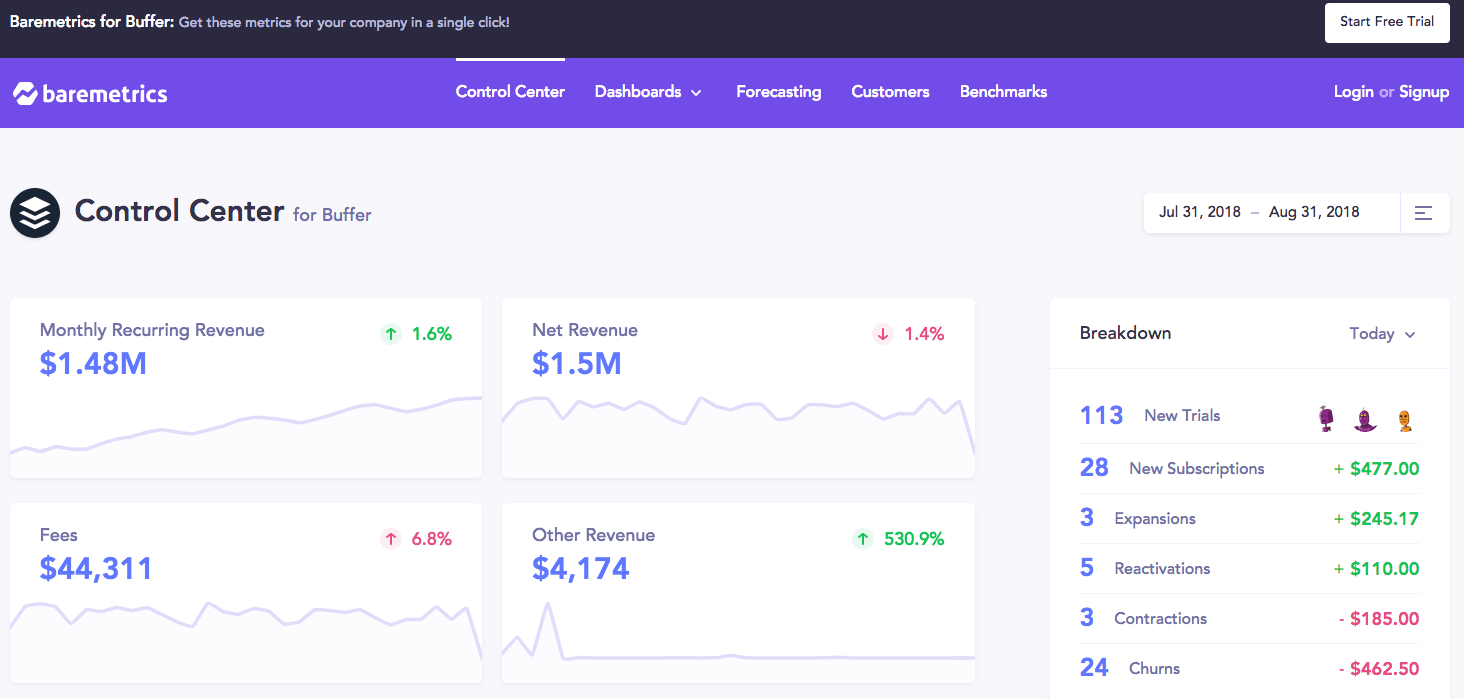This screenshot has height=699, width=1464.
Task: Click the Start Free Trial button
Action: tap(1387, 22)
